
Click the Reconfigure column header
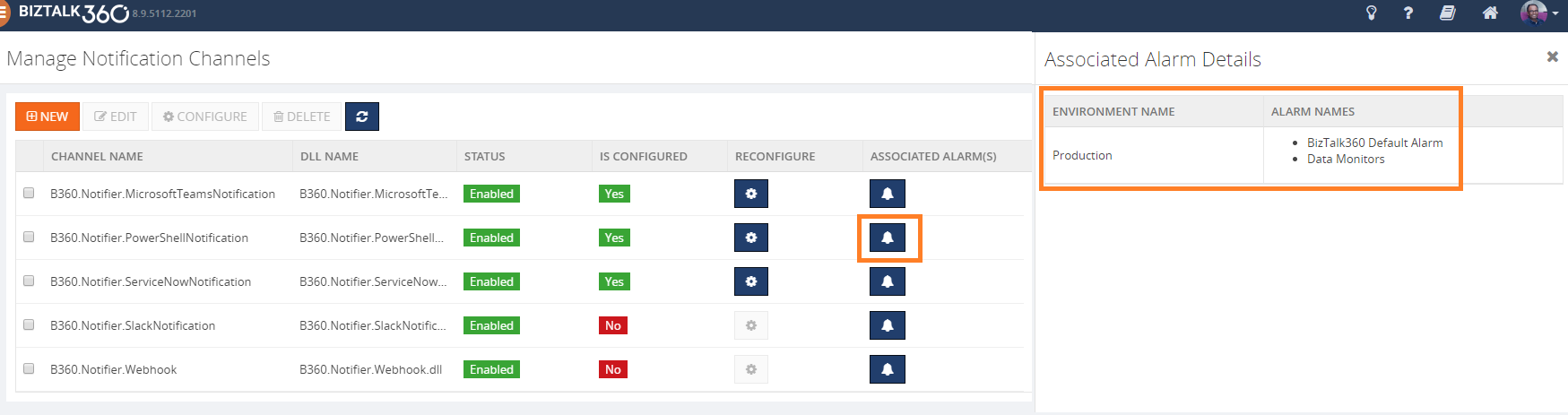tap(775, 156)
